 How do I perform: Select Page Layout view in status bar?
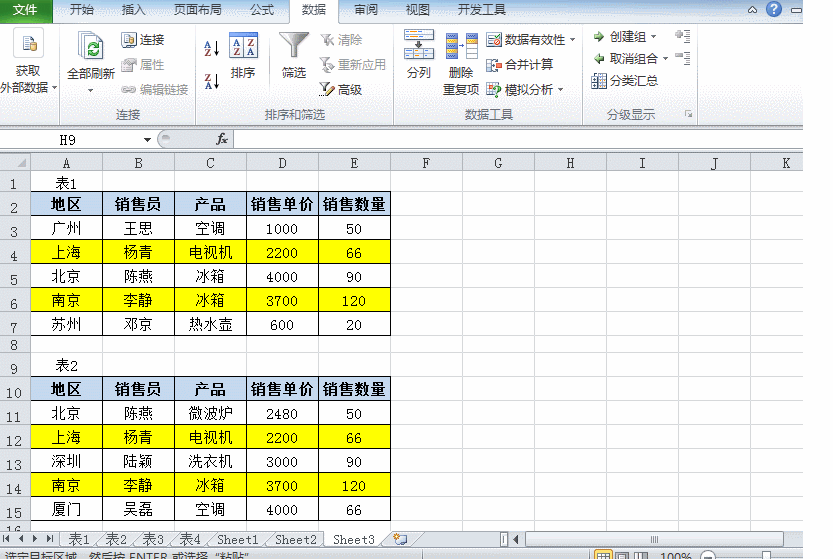[x=622, y=555]
